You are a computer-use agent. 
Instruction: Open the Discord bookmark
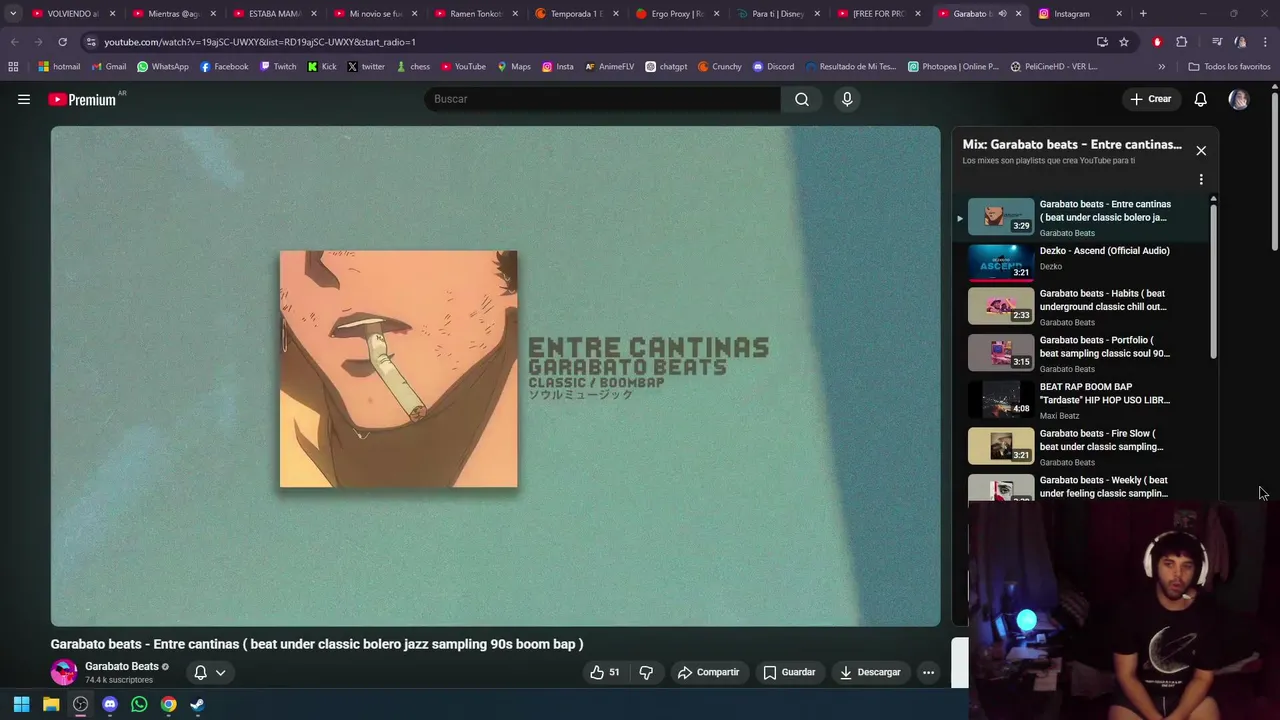point(773,67)
